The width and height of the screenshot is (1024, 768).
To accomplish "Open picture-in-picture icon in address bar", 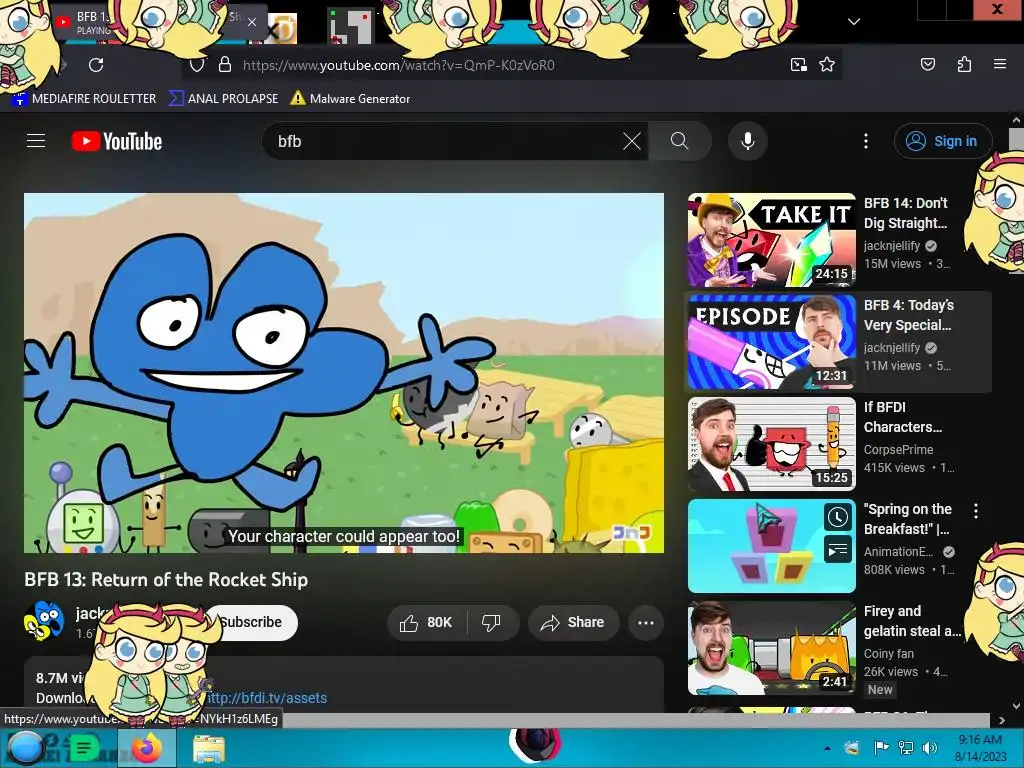I will 799,65.
